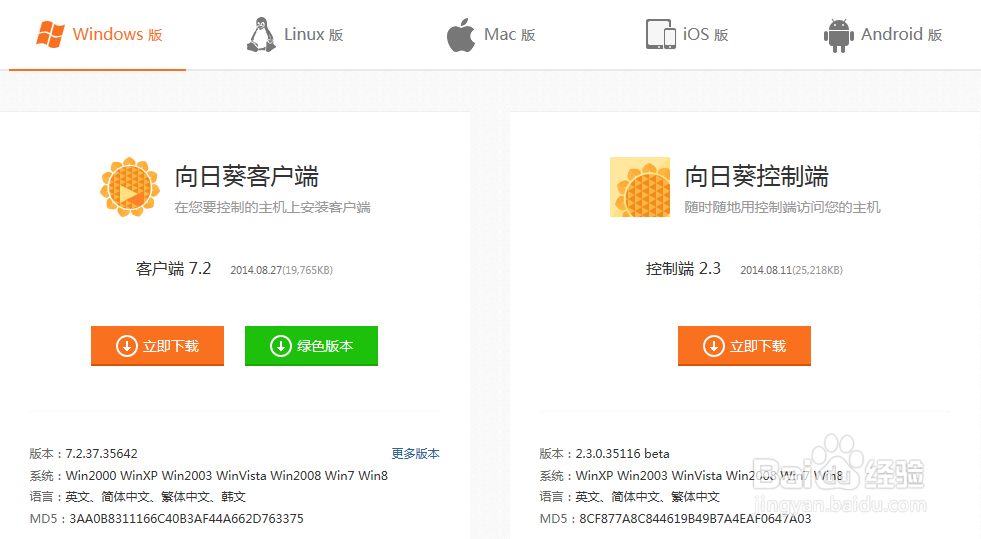Click the 向日葵客户端 heading
Viewport: 981px width, 539px height.
point(247,176)
